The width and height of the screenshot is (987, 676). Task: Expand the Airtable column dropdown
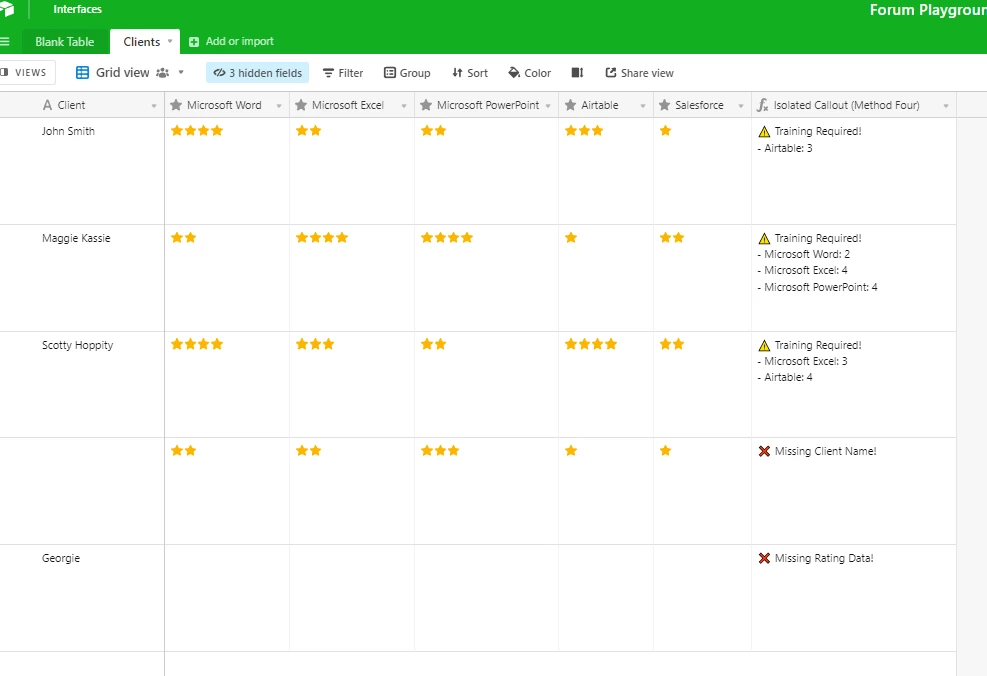point(643,106)
